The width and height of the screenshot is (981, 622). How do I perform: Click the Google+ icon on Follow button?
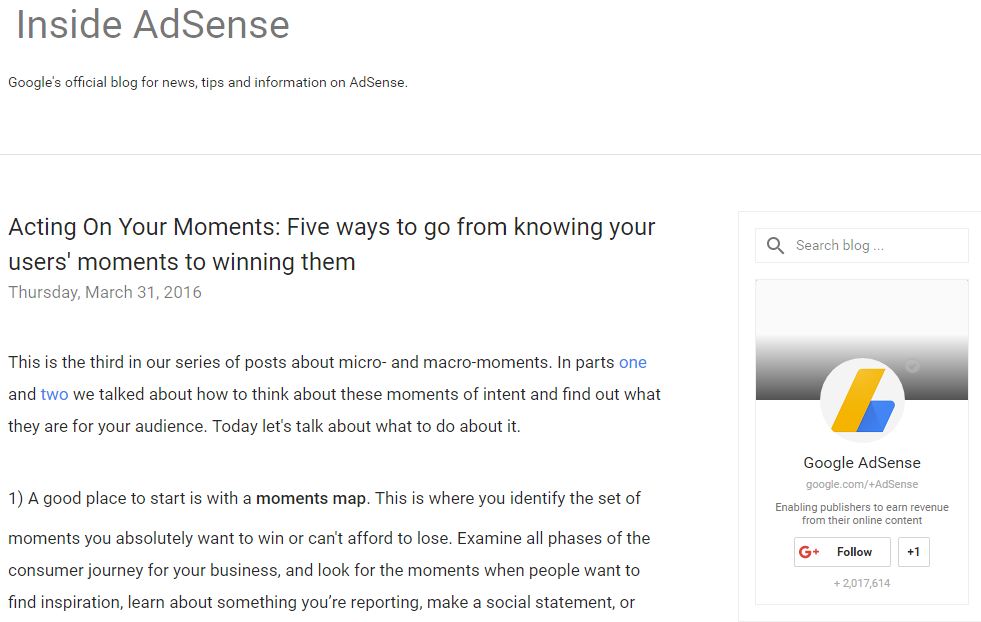pos(810,552)
